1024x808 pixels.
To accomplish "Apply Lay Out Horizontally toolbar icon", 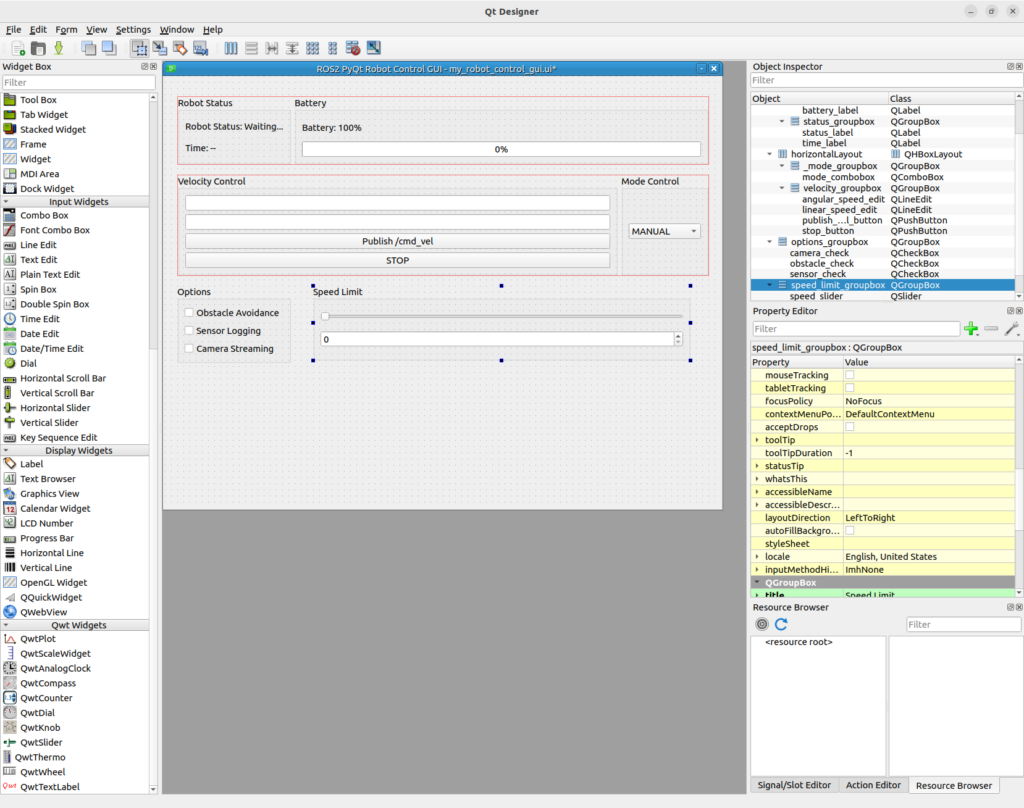I will 231,48.
